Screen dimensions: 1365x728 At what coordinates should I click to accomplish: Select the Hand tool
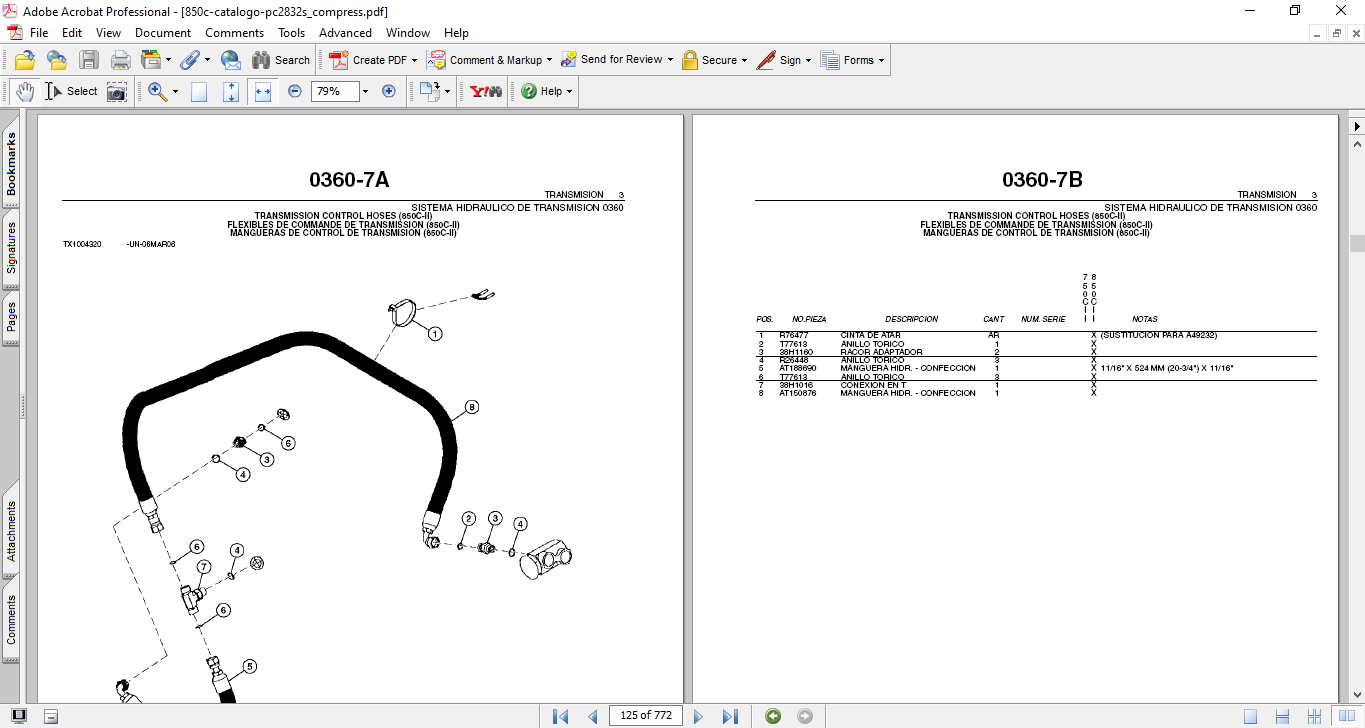(x=24, y=91)
